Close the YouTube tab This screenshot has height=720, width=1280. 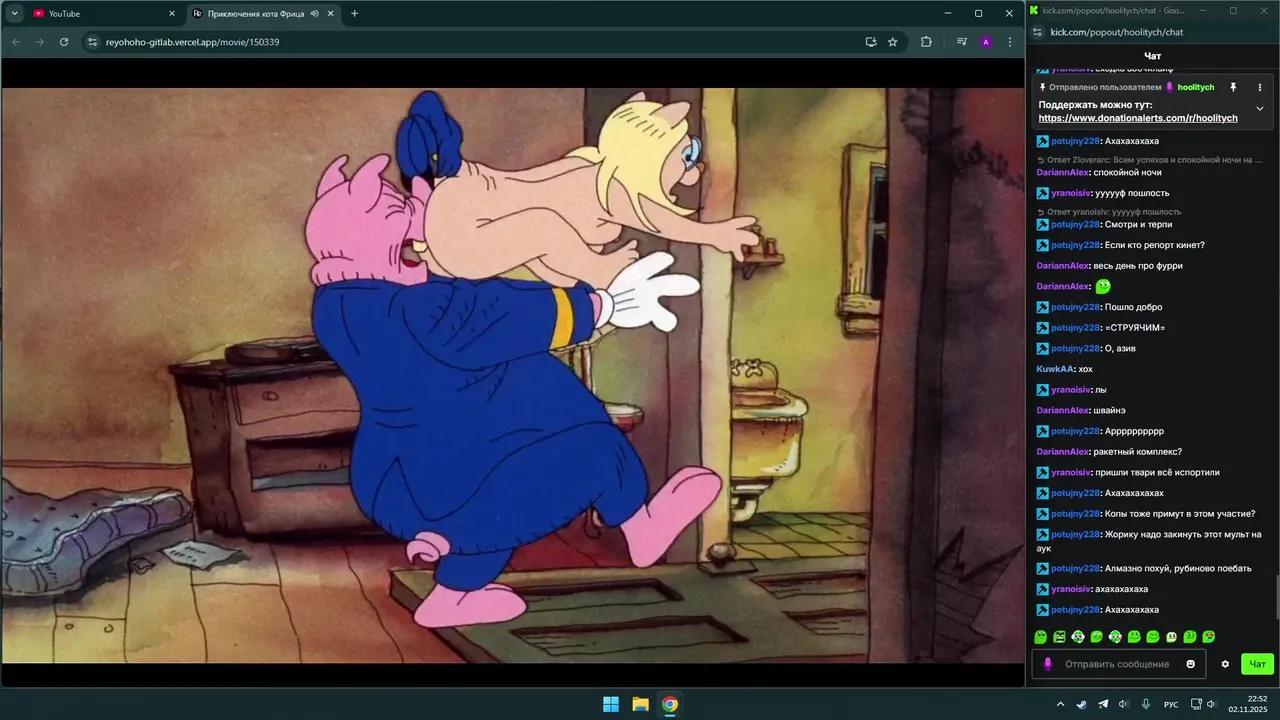click(x=172, y=14)
